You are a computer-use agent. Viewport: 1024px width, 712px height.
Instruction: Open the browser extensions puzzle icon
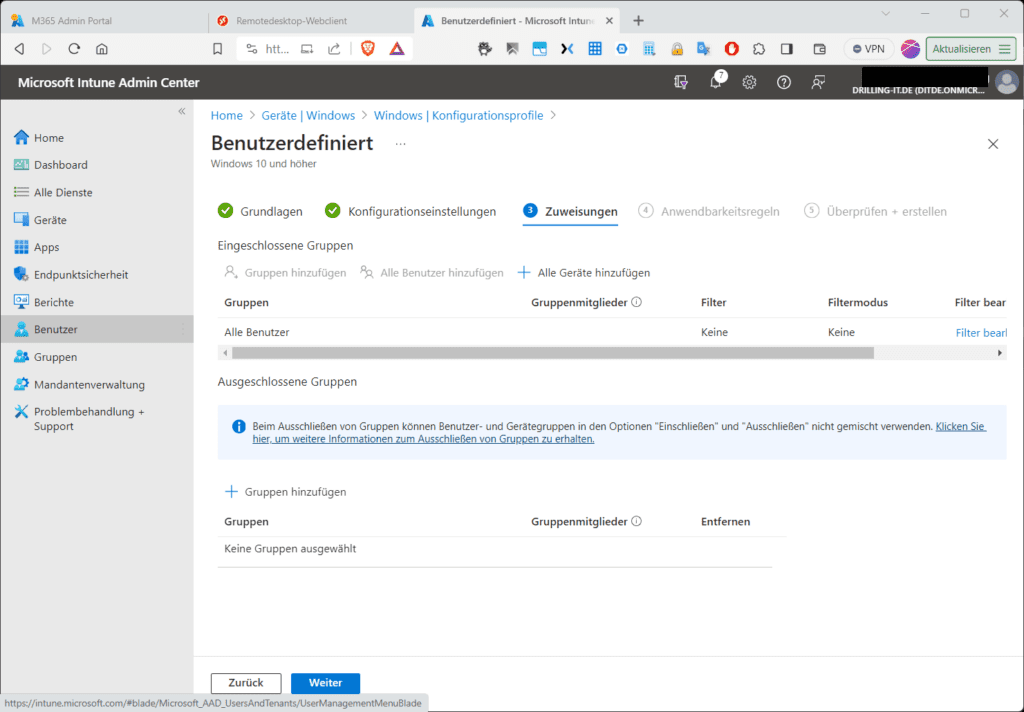tap(758, 49)
